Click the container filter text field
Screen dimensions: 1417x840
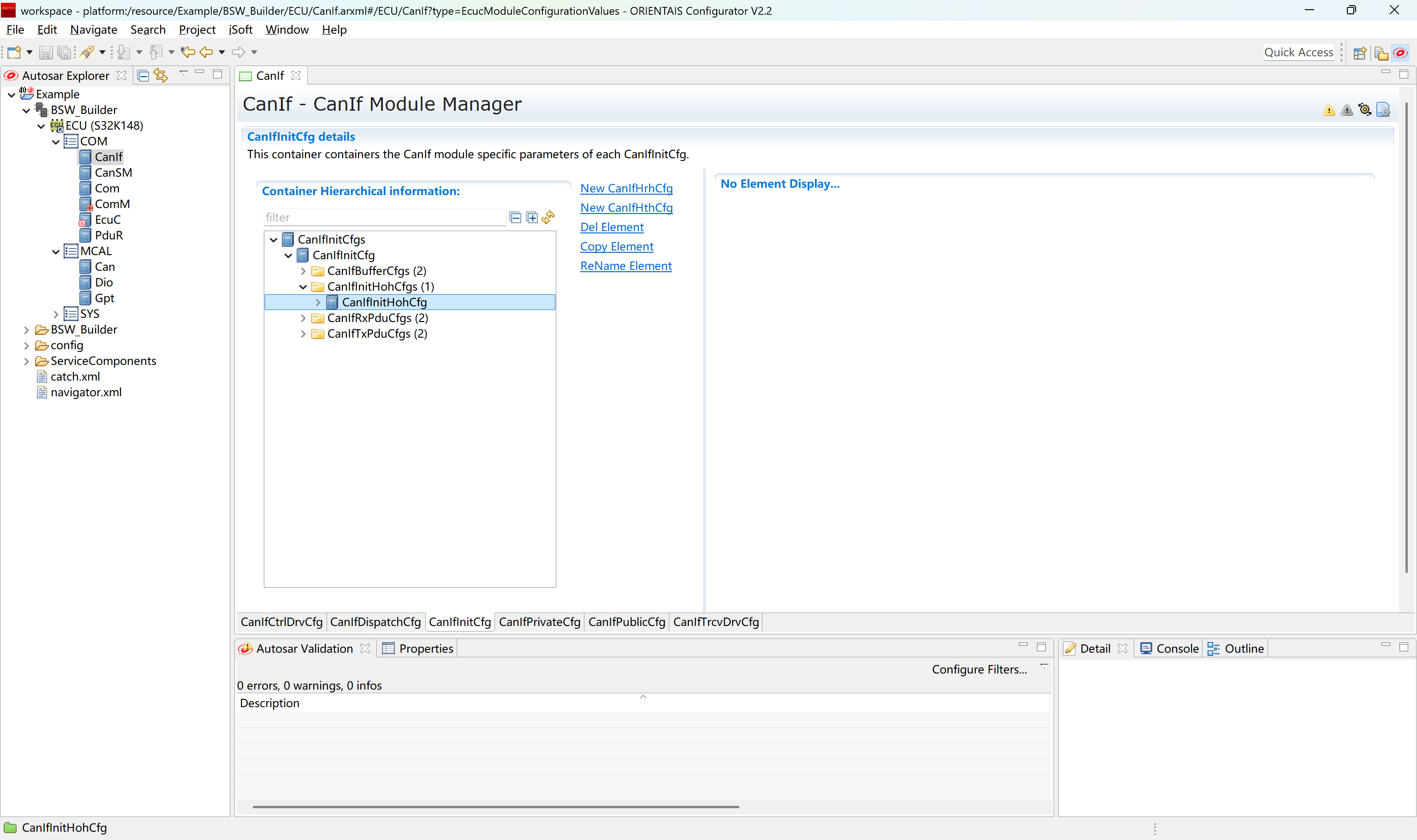point(384,217)
